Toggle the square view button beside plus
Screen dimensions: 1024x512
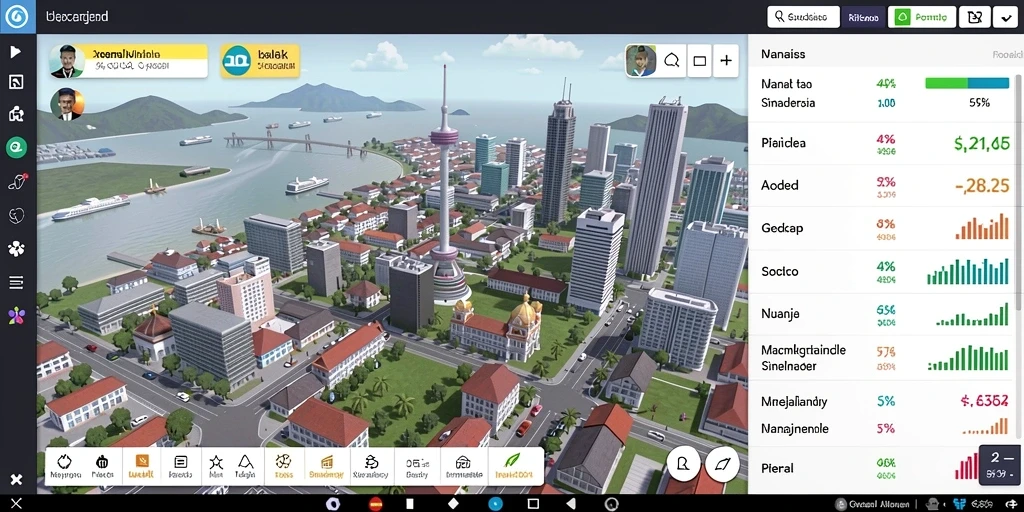pos(699,61)
